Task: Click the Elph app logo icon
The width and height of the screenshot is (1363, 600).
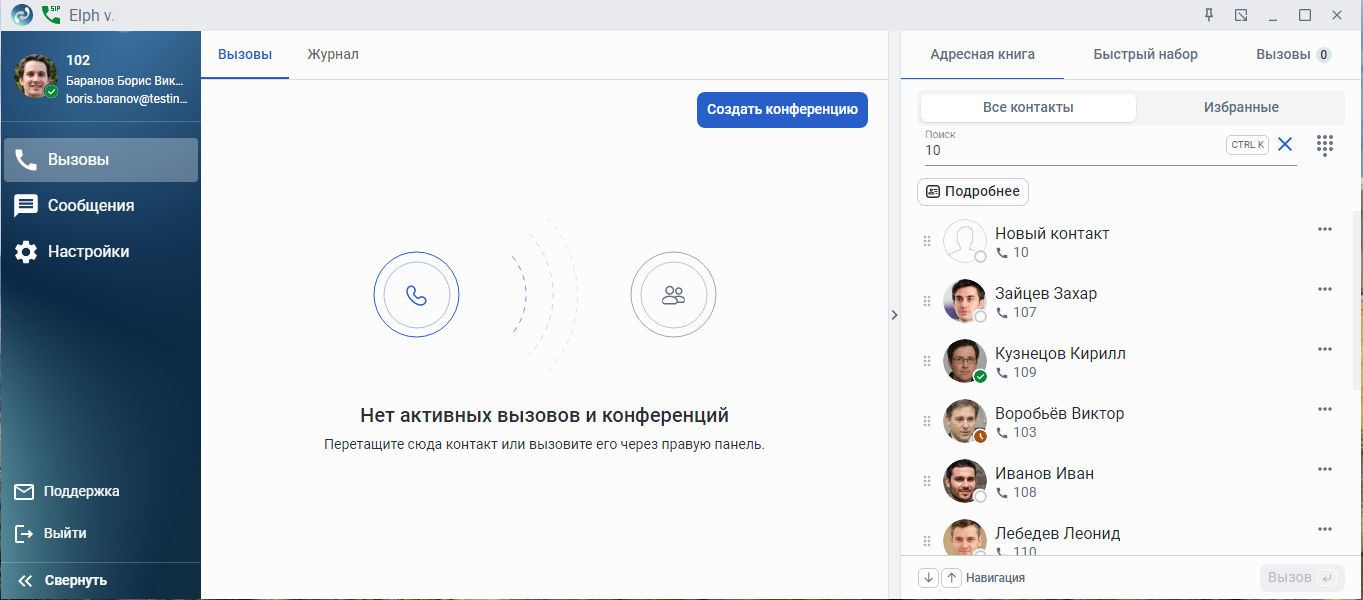Action: point(21,15)
